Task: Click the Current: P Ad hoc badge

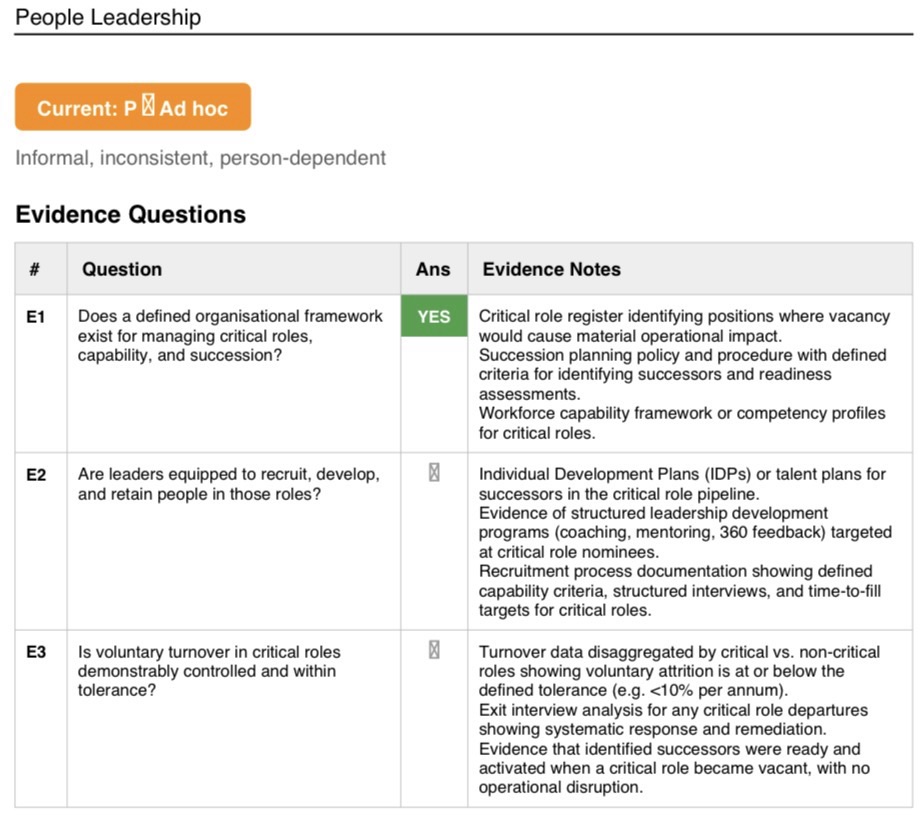Action: 133,107
